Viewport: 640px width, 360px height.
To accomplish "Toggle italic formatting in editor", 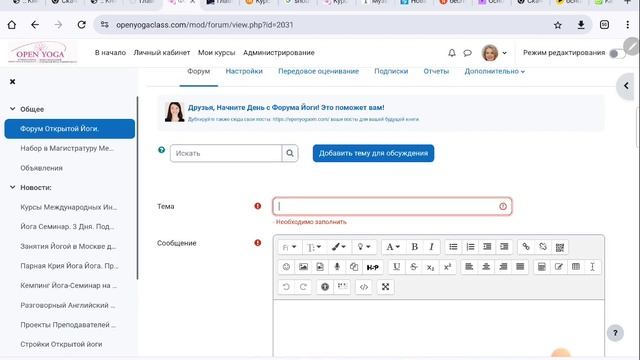I will pyautogui.click(x=431, y=247).
